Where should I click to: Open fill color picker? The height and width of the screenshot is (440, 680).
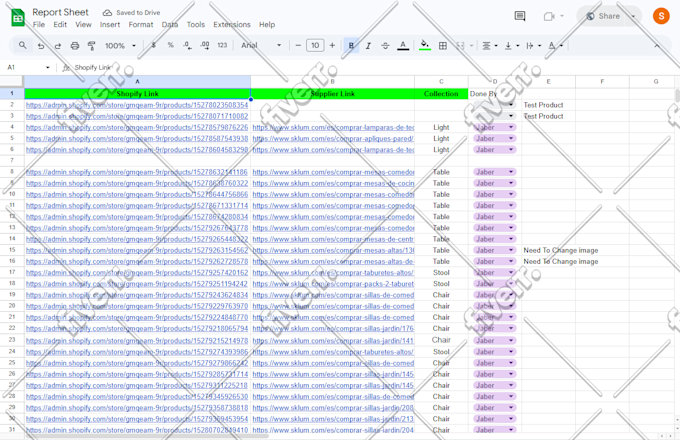pos(425,46)
